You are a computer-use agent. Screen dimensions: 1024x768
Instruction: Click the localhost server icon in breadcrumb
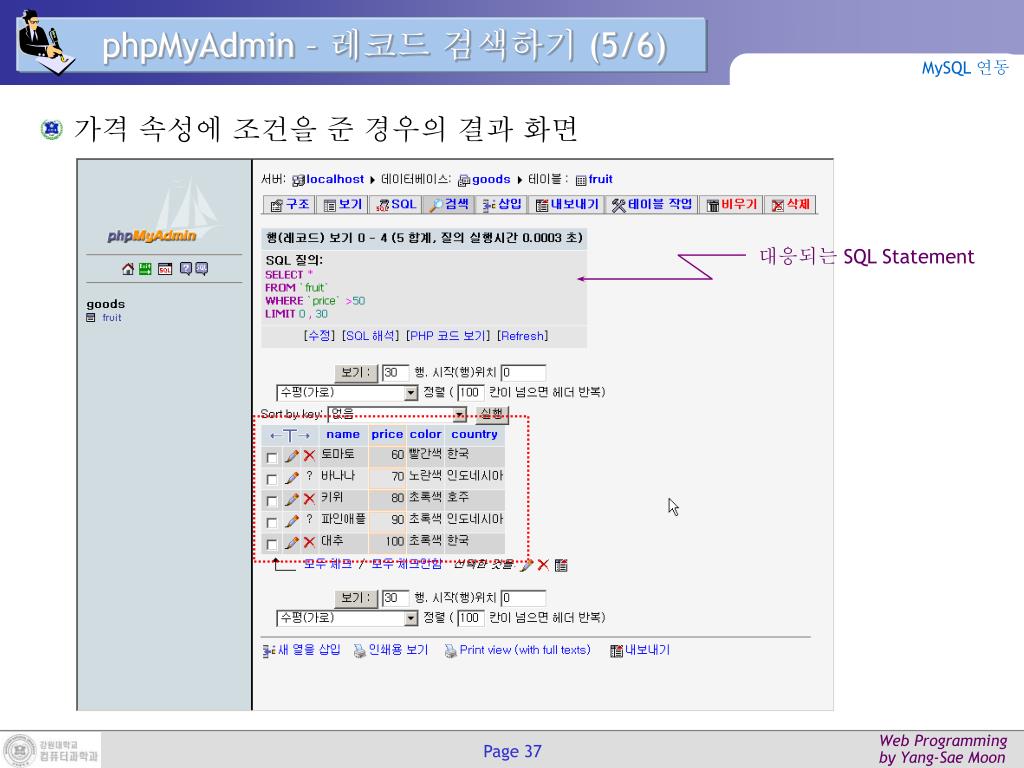pos(298,180)
